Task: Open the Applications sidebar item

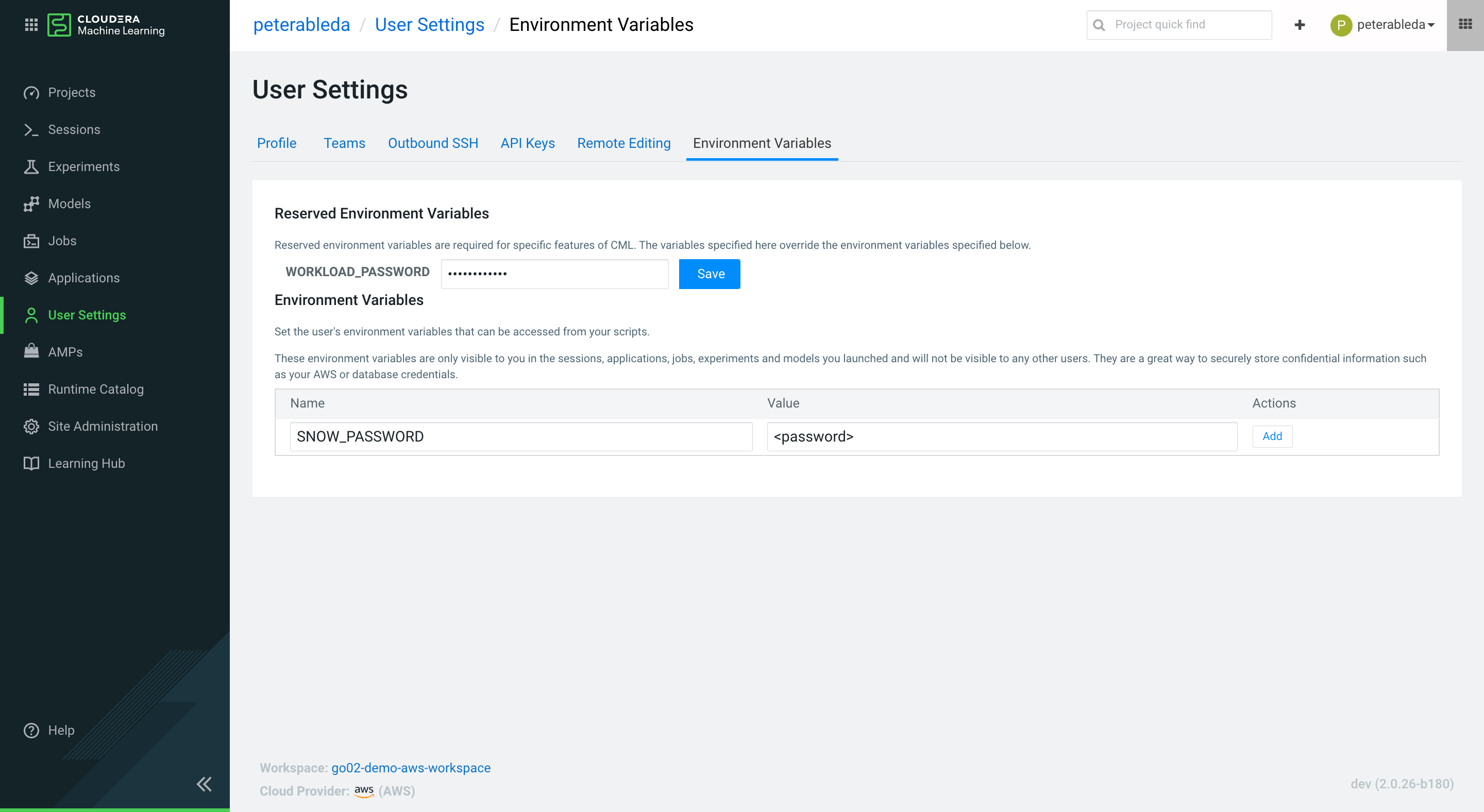Action: tap(83, 278)
